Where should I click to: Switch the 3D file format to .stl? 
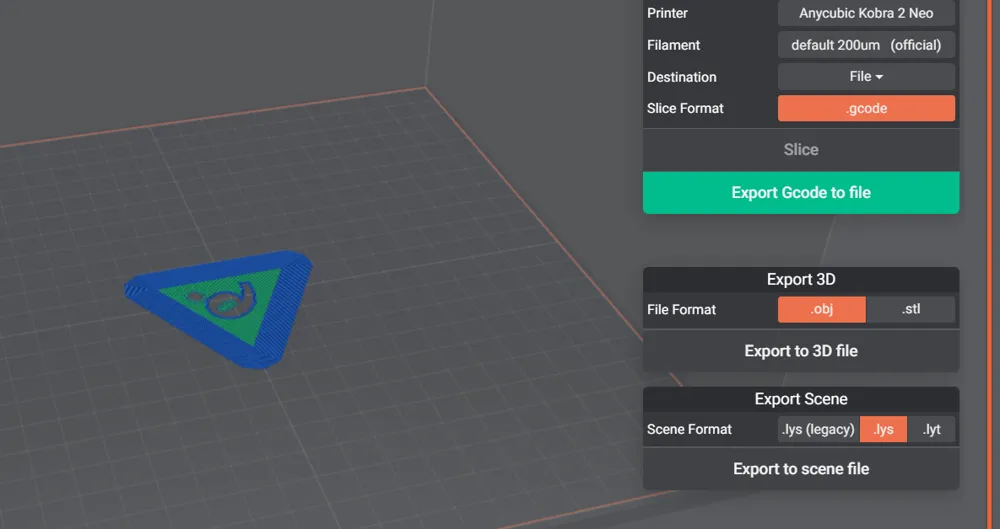[x=911, y=309]
